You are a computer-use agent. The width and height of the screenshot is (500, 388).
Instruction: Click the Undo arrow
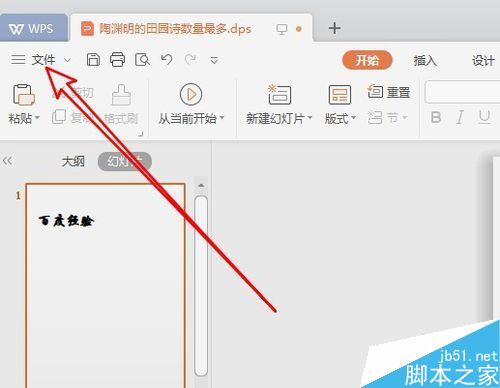[x=167, y=60]
